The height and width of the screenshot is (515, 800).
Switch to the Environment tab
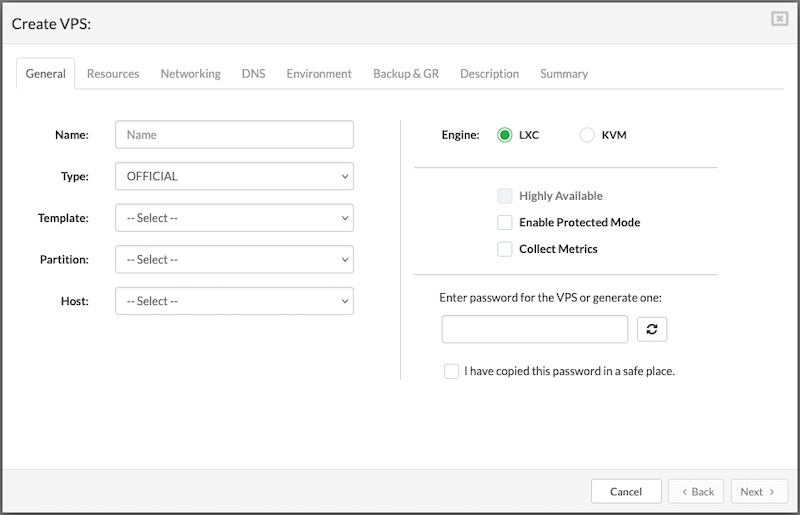click(x=319, y=74)
